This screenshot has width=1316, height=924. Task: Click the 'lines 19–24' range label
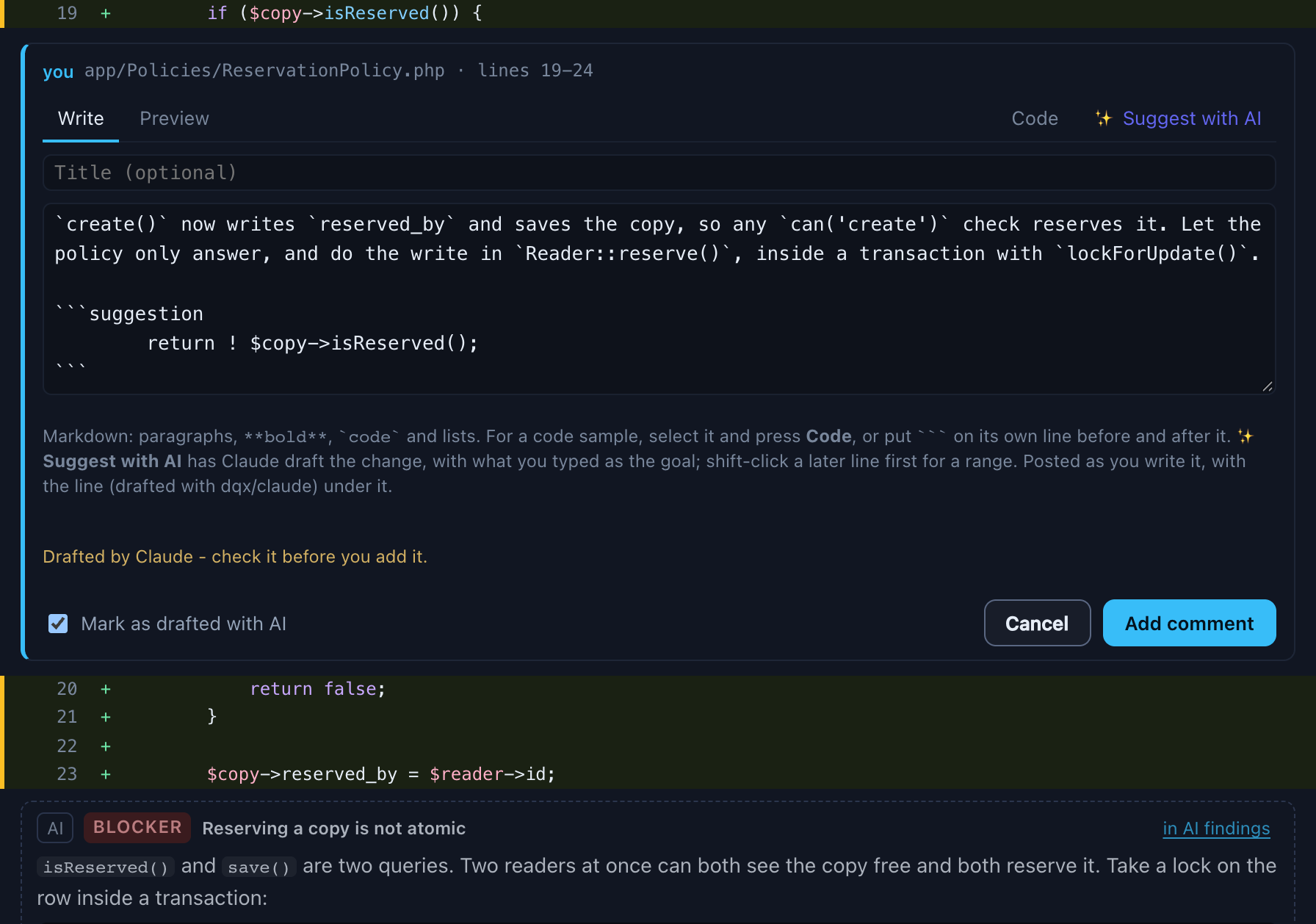tap(535, 71)
